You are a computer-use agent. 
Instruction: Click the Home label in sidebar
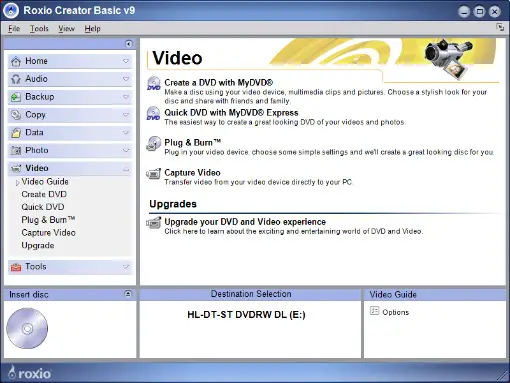[x=36, y=61]
